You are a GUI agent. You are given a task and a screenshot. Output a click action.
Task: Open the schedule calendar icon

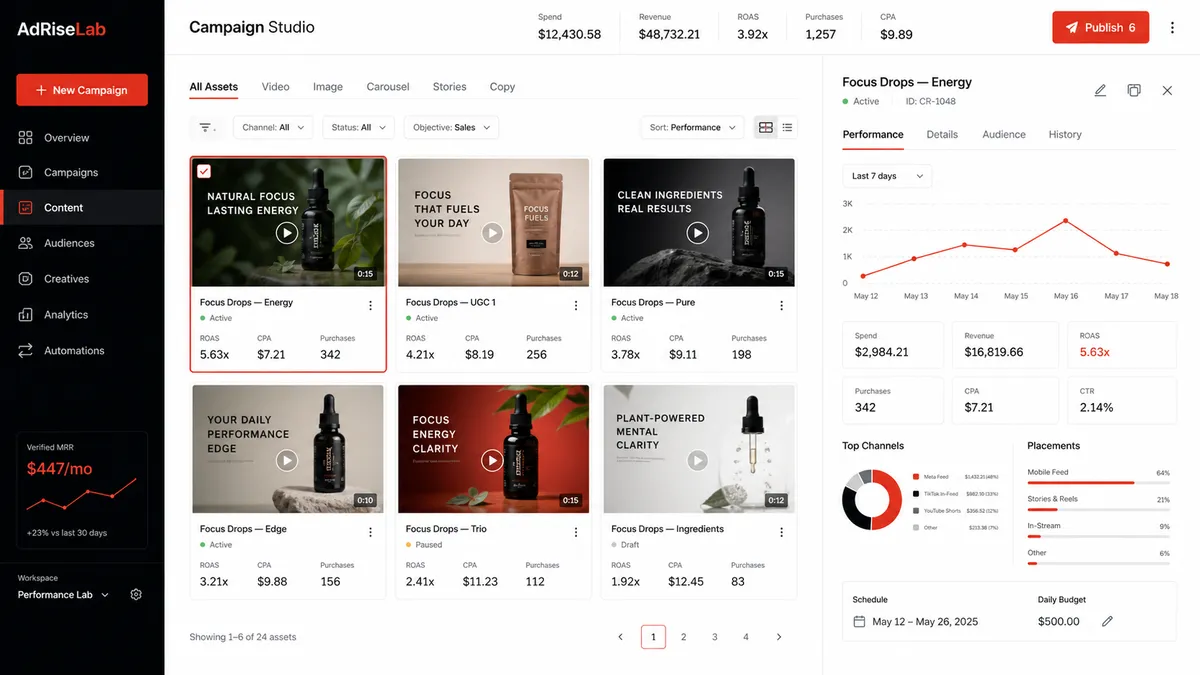pos(859,621)
